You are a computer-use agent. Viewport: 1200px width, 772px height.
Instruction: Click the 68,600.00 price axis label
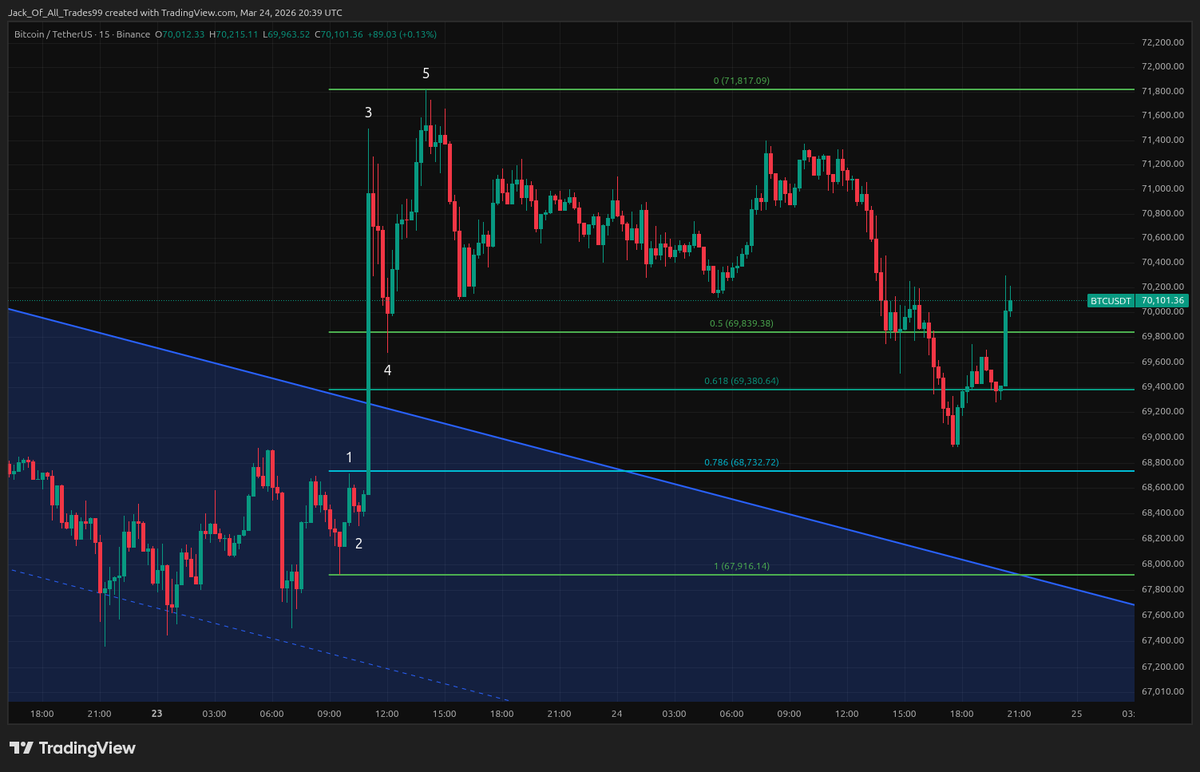(x=1161, y=487)
